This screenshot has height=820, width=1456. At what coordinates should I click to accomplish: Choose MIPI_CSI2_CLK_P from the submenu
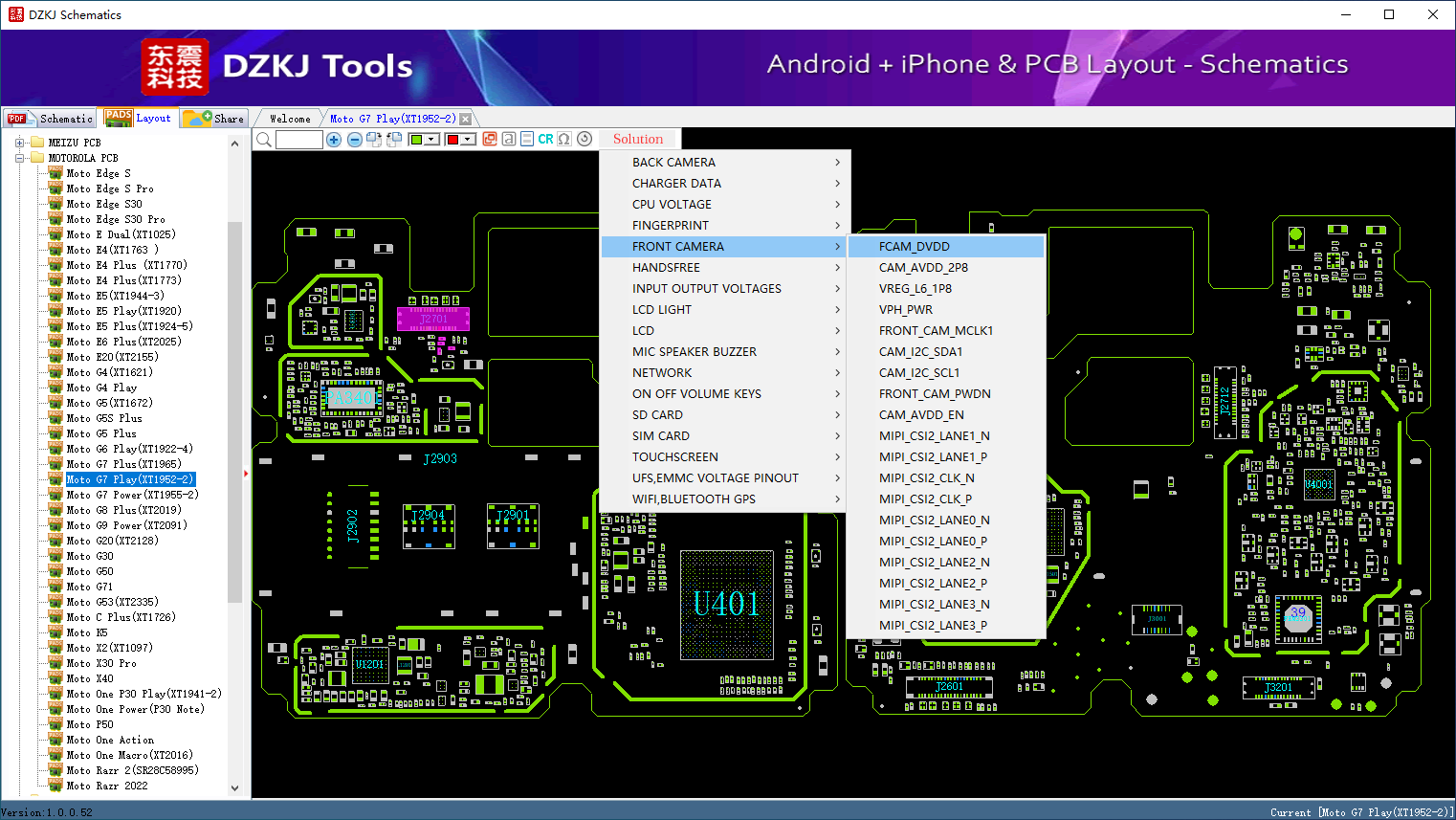point(946,499)
